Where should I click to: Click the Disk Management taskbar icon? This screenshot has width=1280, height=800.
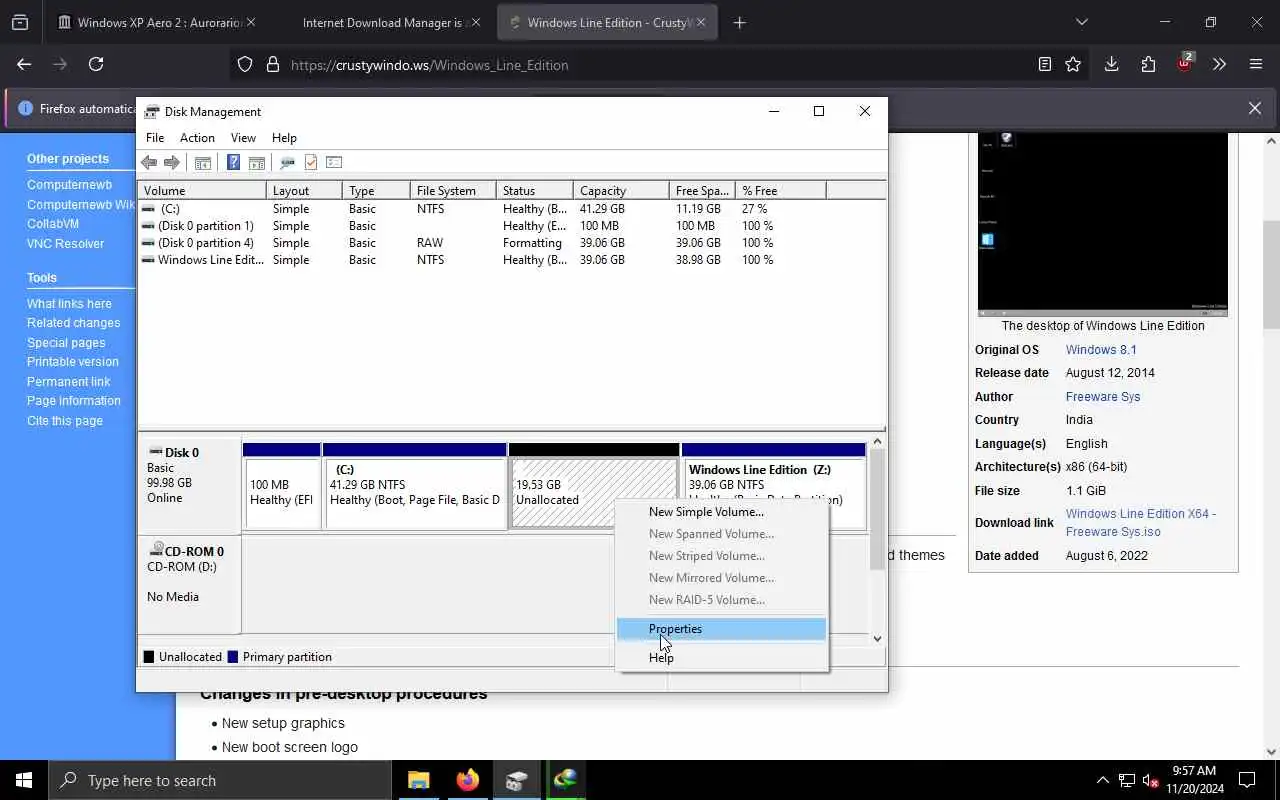coord(516,780)
